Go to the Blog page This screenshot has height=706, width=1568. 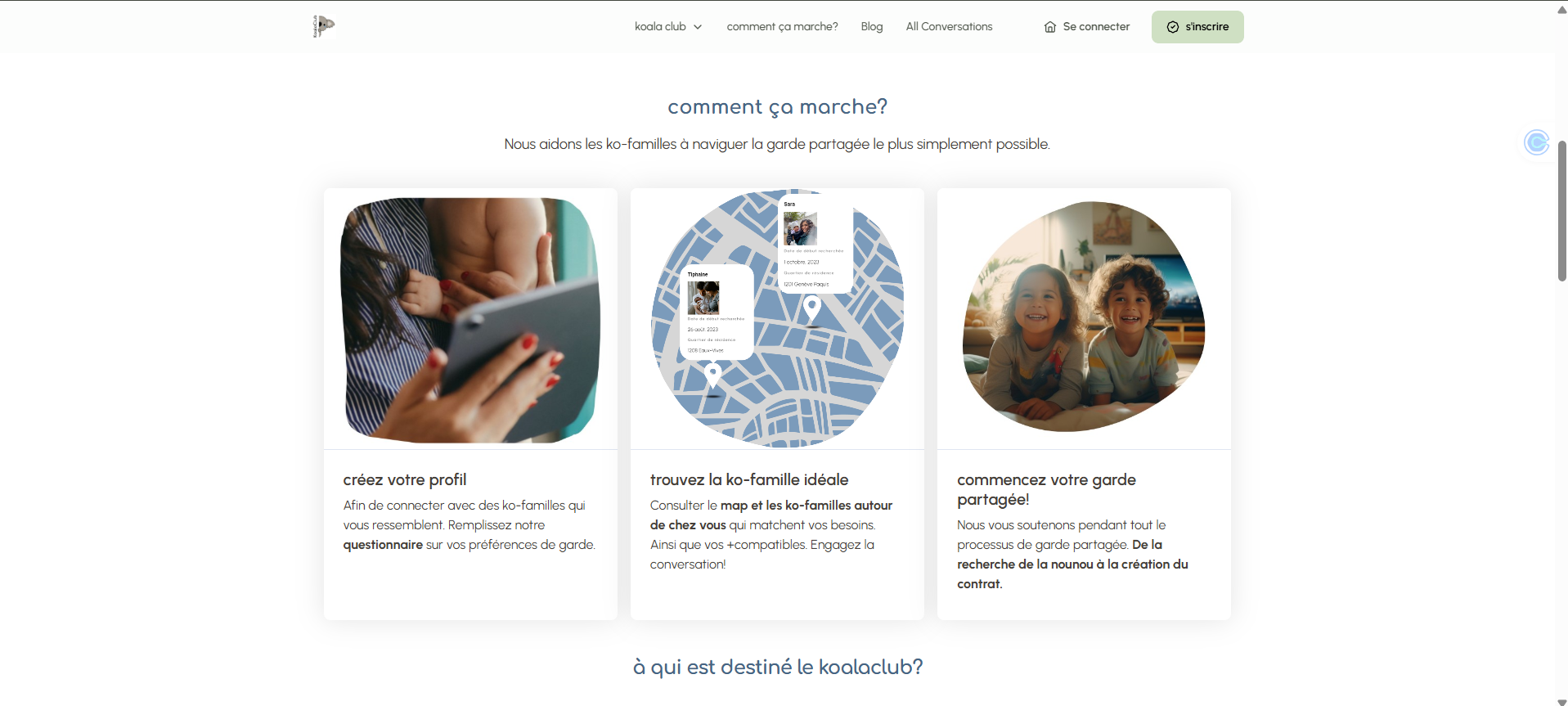871,27
